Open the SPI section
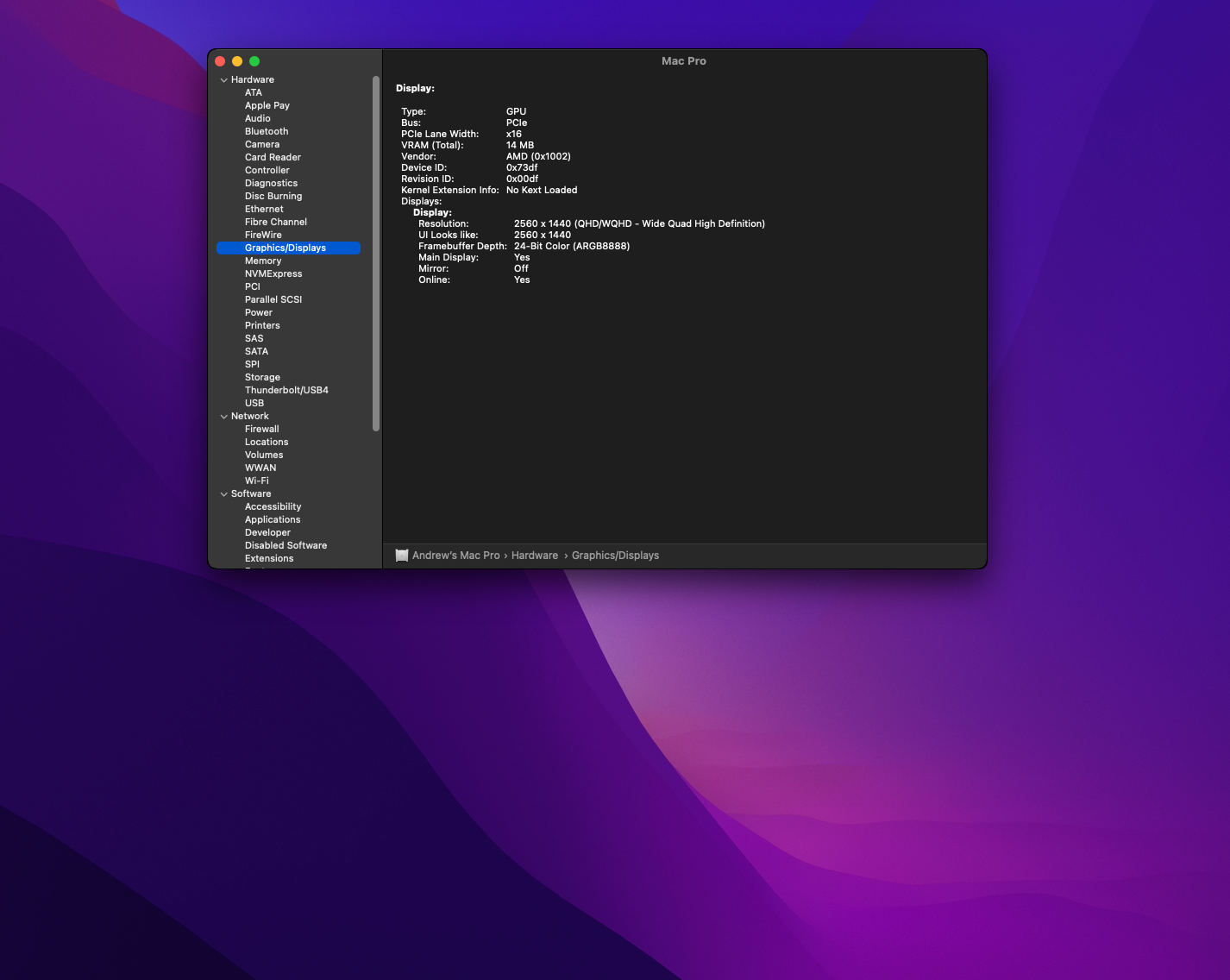 pos(252,365)
